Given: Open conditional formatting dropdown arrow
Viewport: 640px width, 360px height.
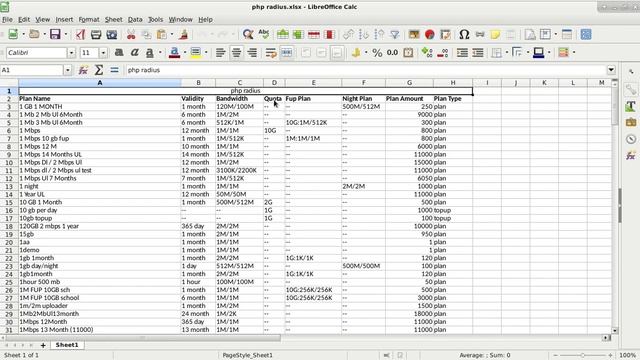Looking at the screenshot, I should click(574, 53).
